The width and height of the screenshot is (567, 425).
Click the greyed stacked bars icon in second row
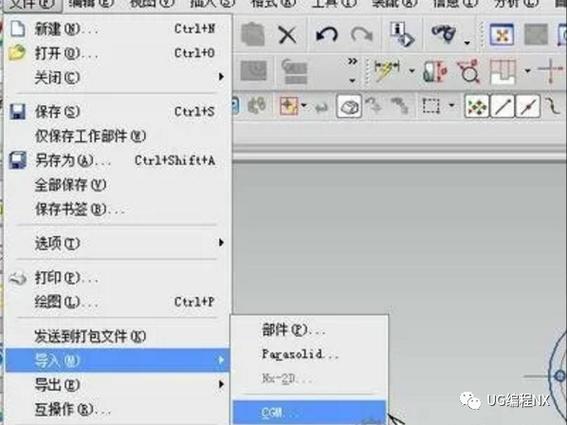click(295, 71)
